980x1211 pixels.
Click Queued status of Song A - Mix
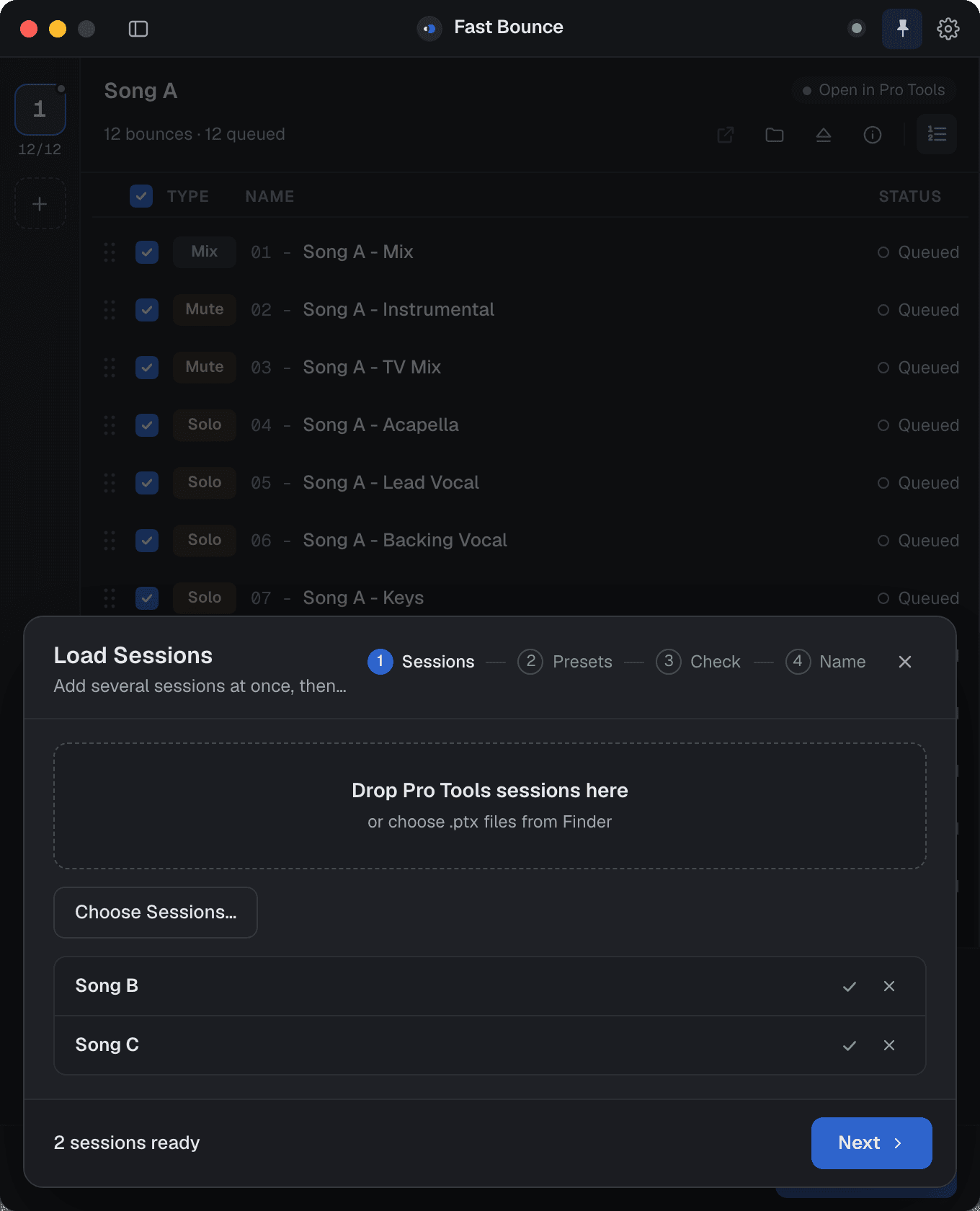point(918,252)
